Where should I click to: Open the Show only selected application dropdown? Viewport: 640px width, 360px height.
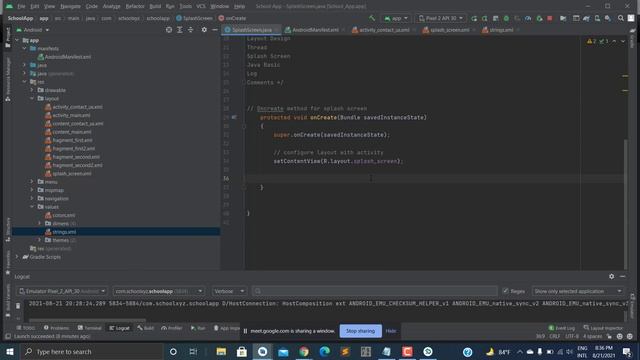pos(578,291)
